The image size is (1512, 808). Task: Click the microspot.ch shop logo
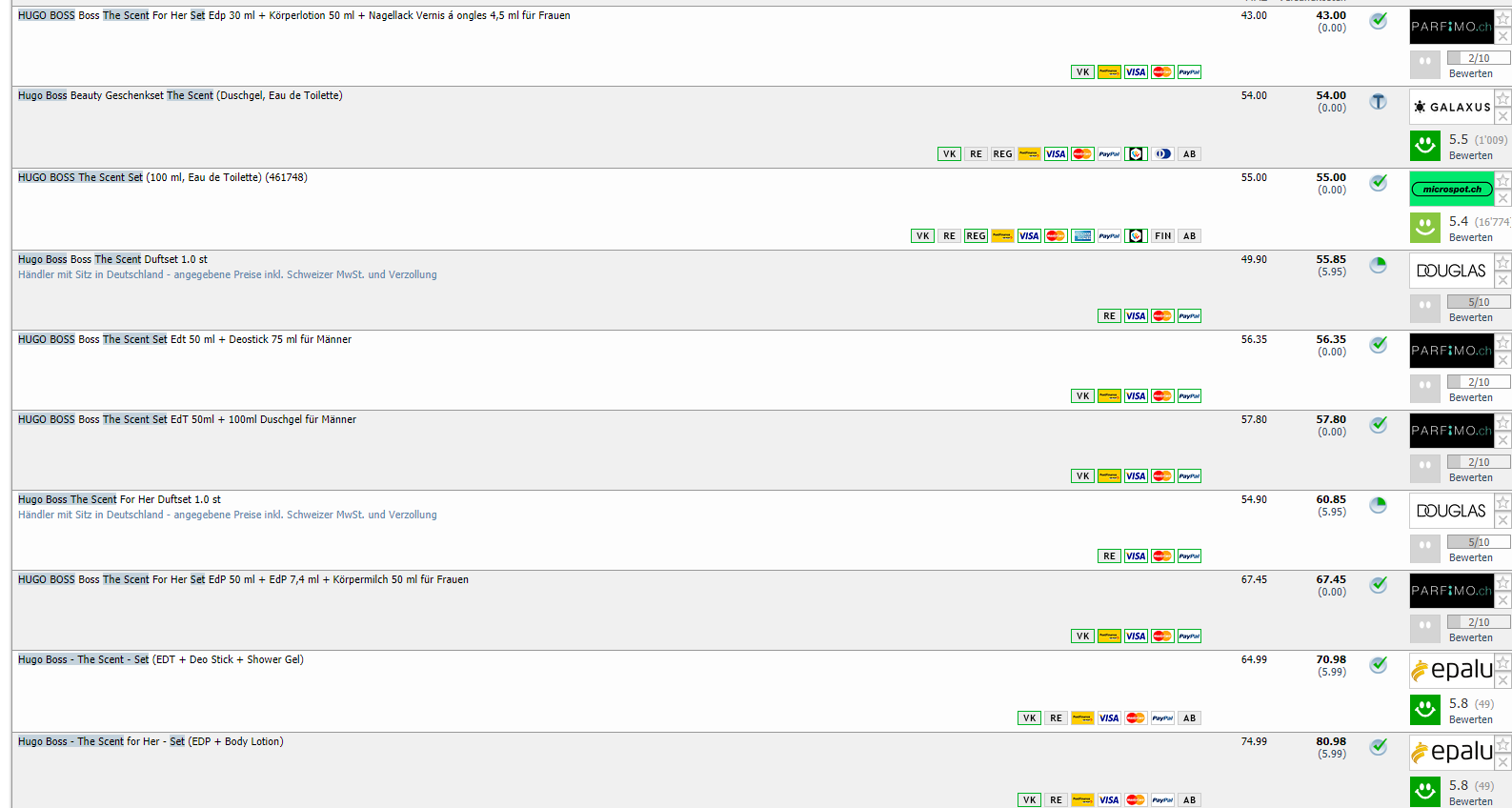coord(1451,189)
